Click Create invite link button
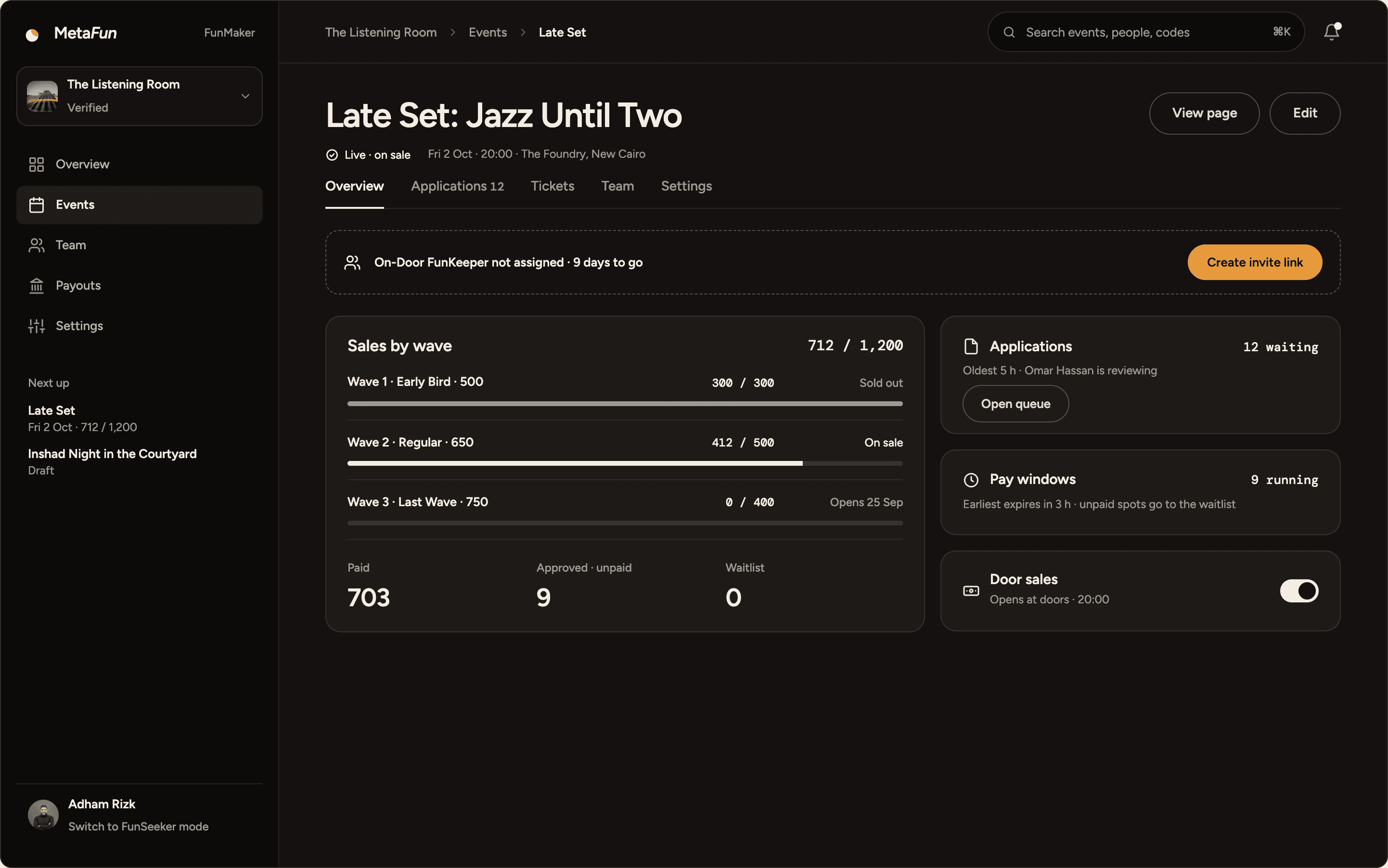Screen dimensions: 1388x868 pyautogui.click(x=1254, y=262)
